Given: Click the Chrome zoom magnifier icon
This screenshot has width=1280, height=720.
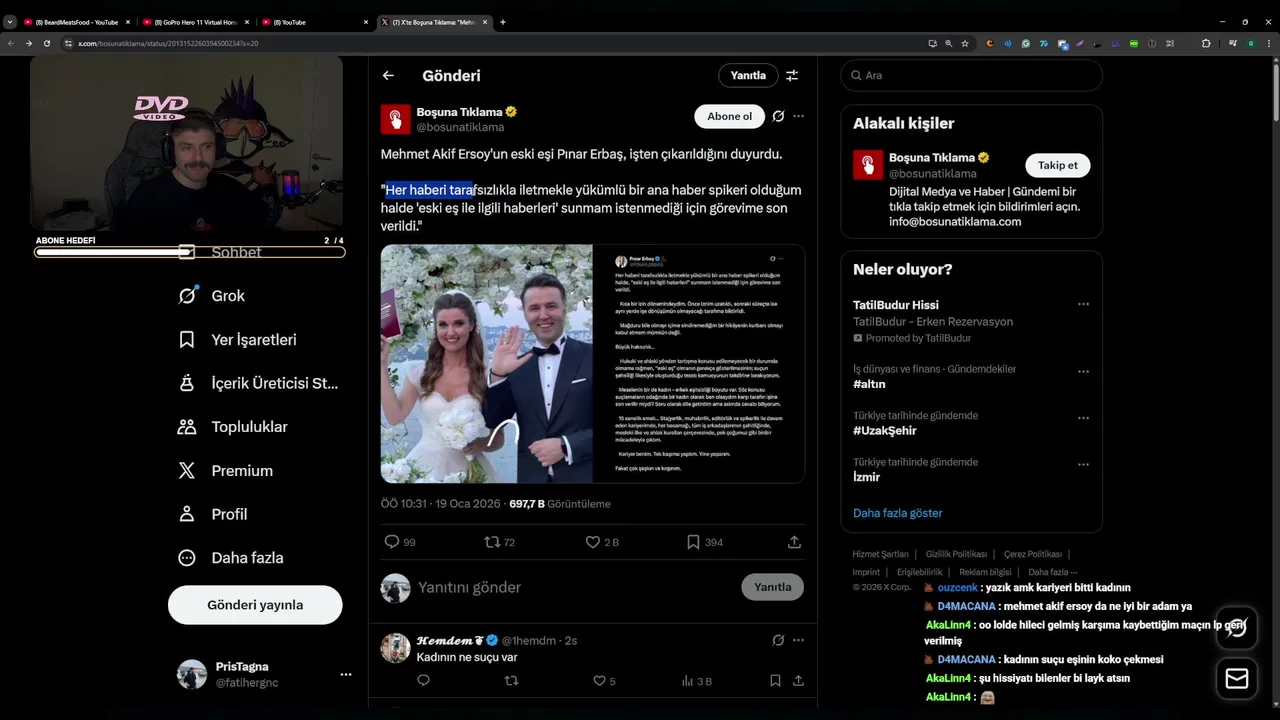Looking at the screenshot, I should (949, 43).
